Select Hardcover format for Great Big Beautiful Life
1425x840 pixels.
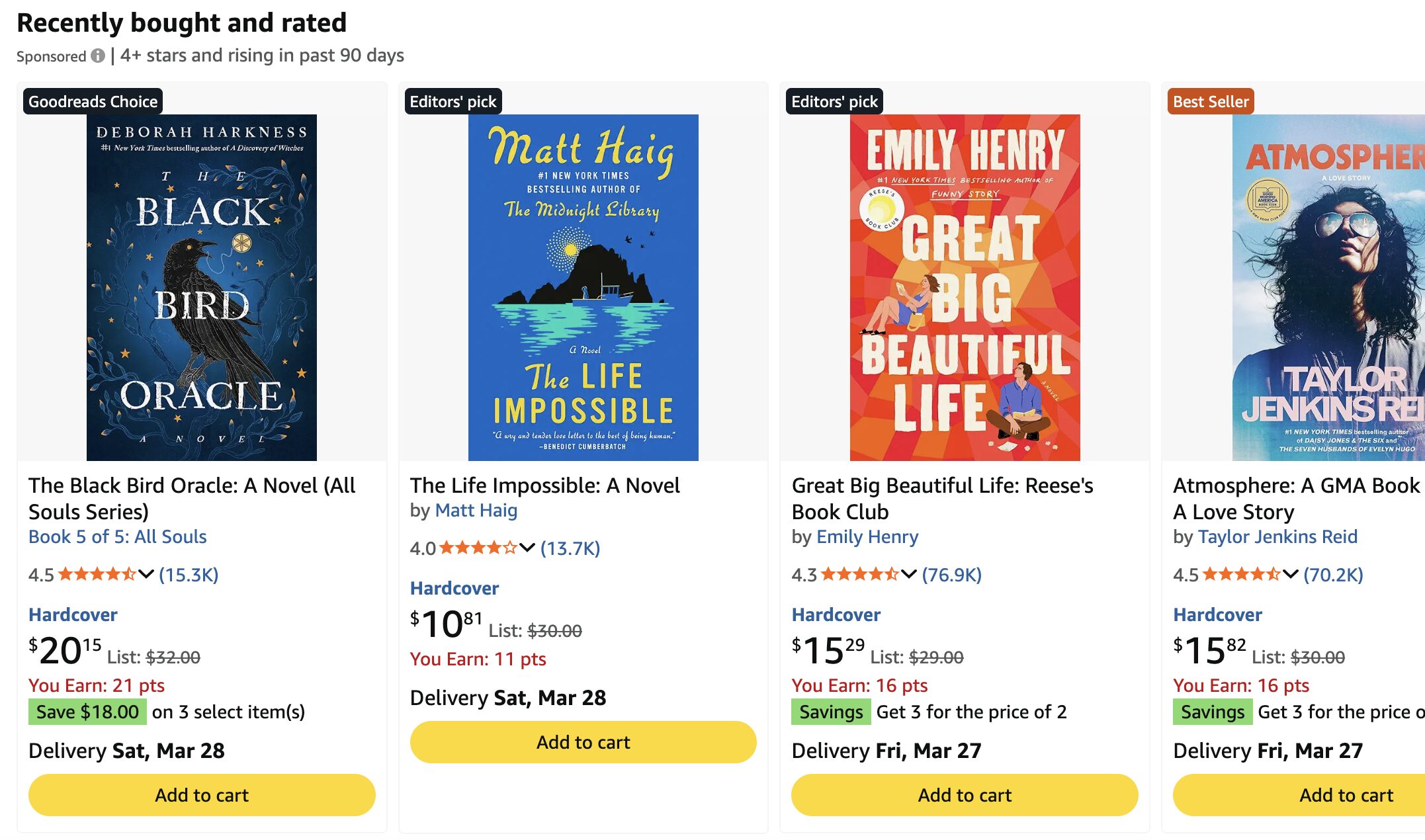click(836, 614)
